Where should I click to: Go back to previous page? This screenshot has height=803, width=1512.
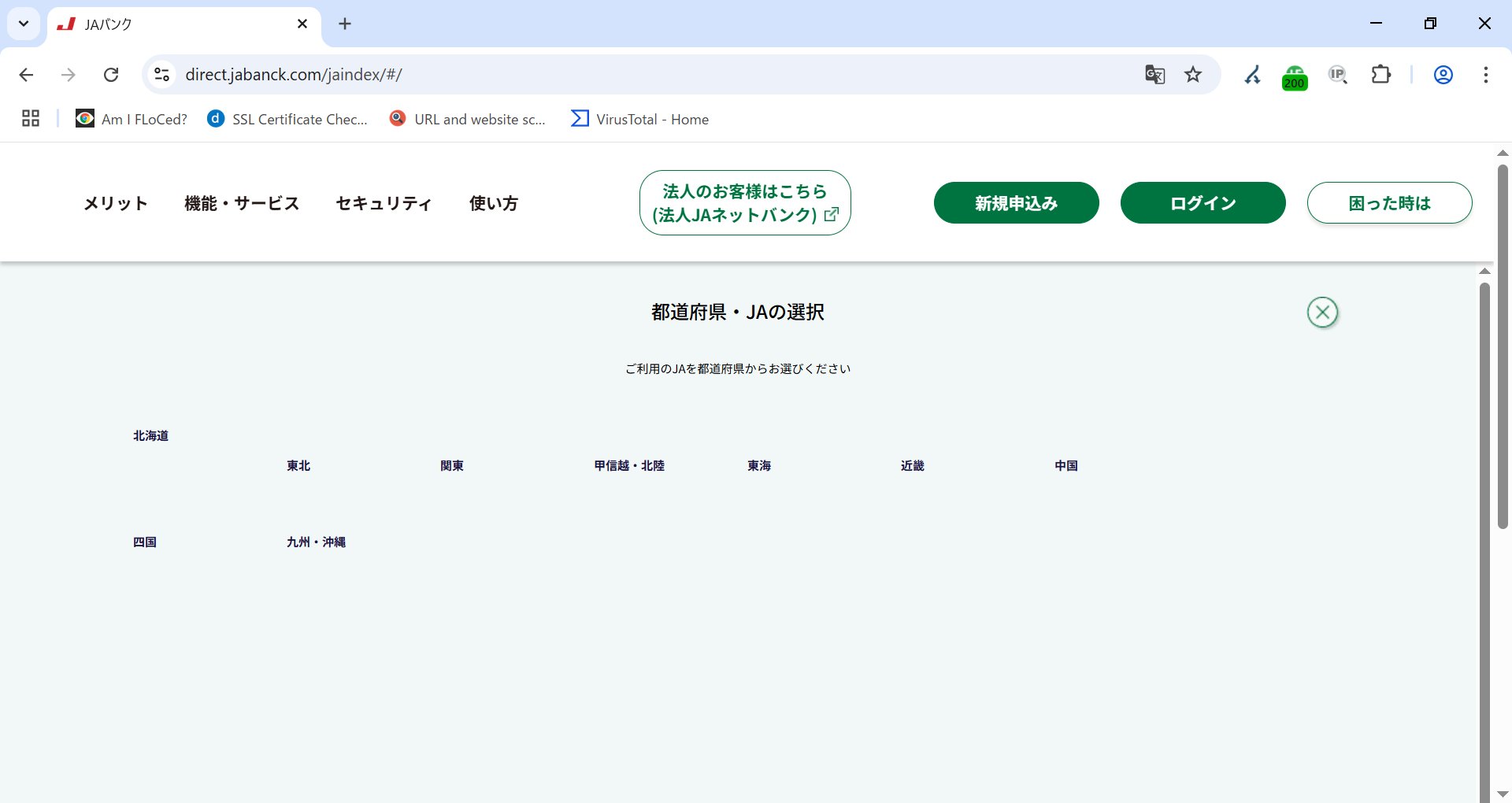click(x=26, y=75)
